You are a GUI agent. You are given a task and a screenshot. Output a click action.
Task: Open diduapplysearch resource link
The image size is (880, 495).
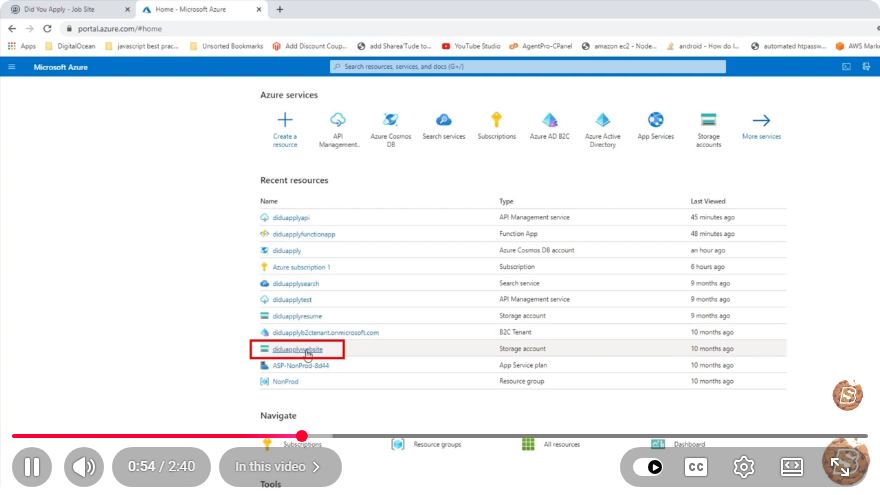pyautogui.click(x=296, y=283)
